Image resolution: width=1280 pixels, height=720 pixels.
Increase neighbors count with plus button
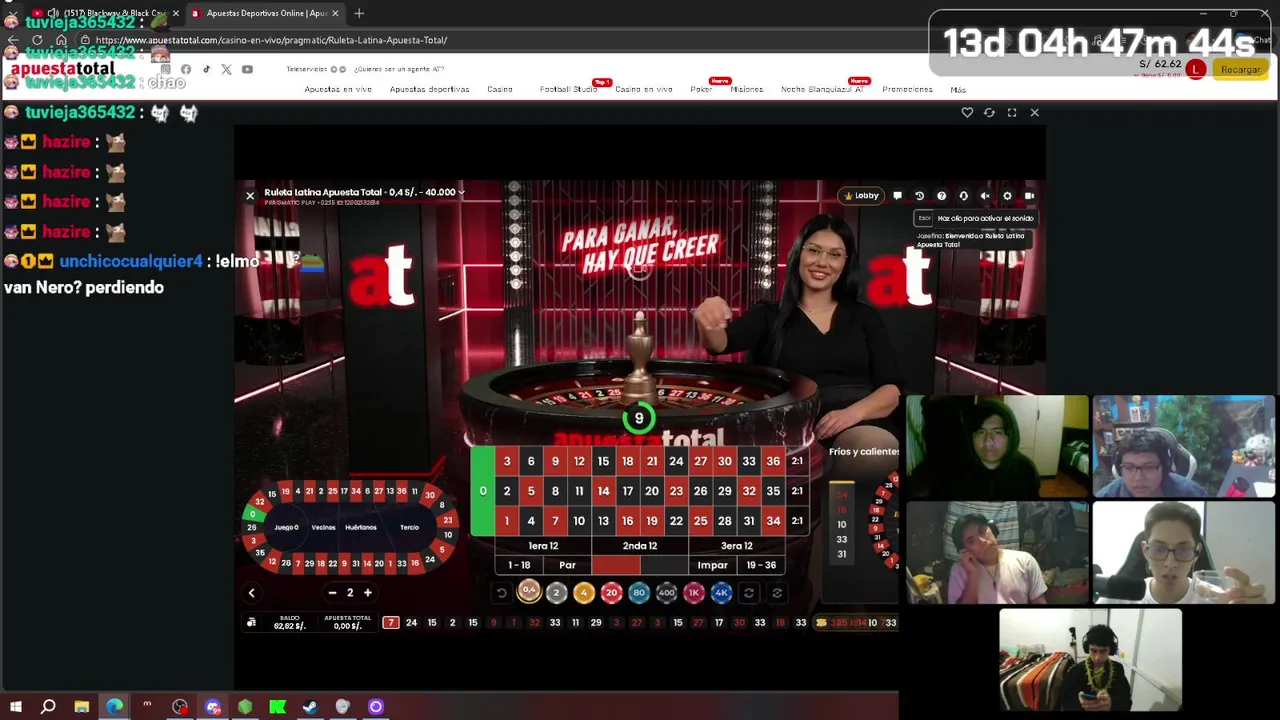click(367, 593)
